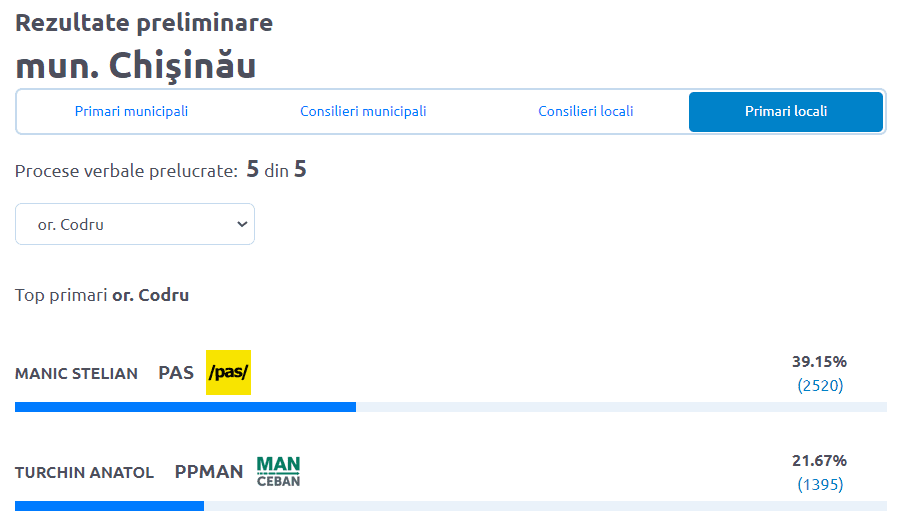Click the vote count (2520) link
The width and height of the screenshot is (902, 520).
(x=820, y=385)
